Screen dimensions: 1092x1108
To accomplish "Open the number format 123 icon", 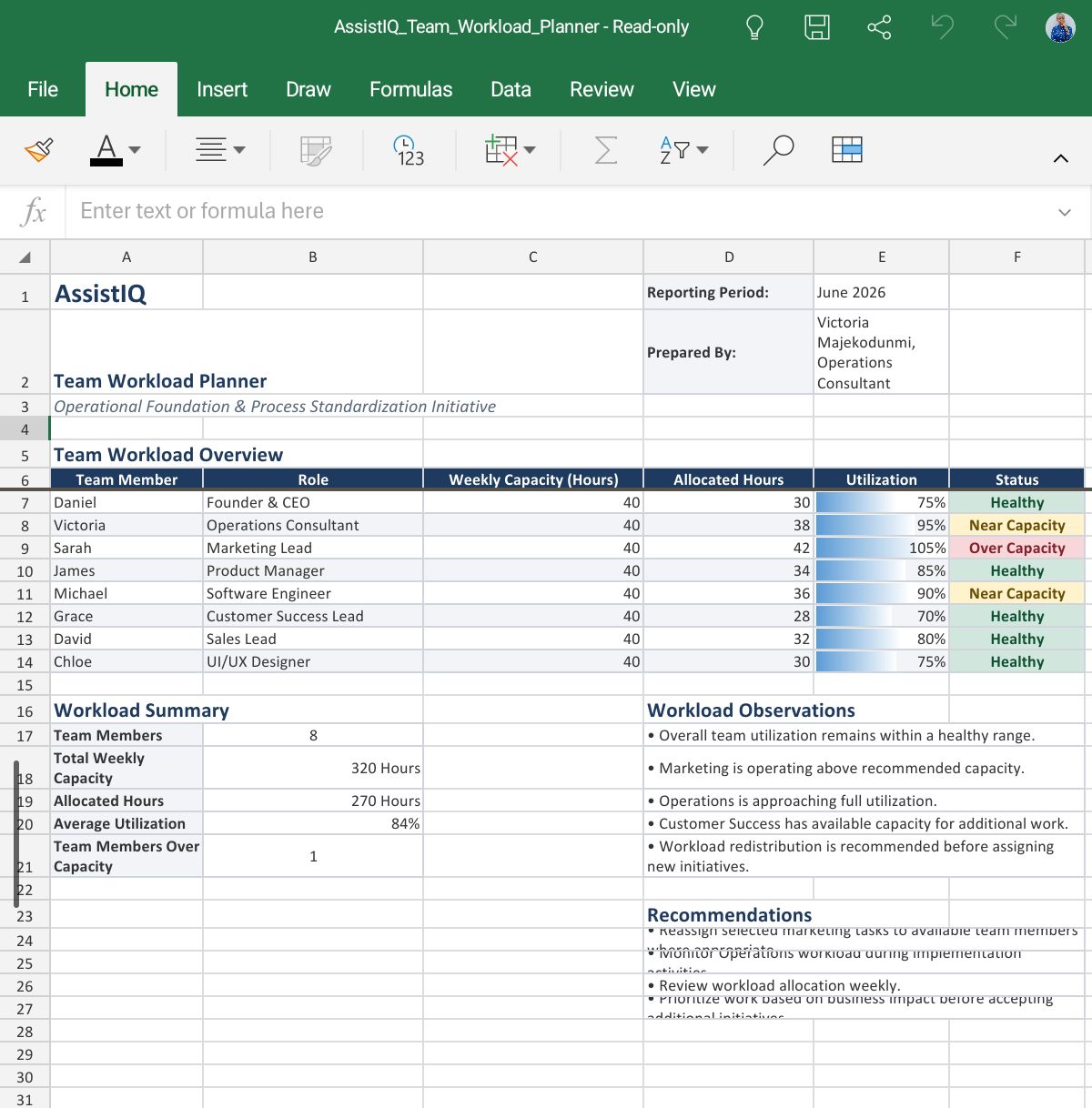I will pyautogui.click(x=408, y=150).
